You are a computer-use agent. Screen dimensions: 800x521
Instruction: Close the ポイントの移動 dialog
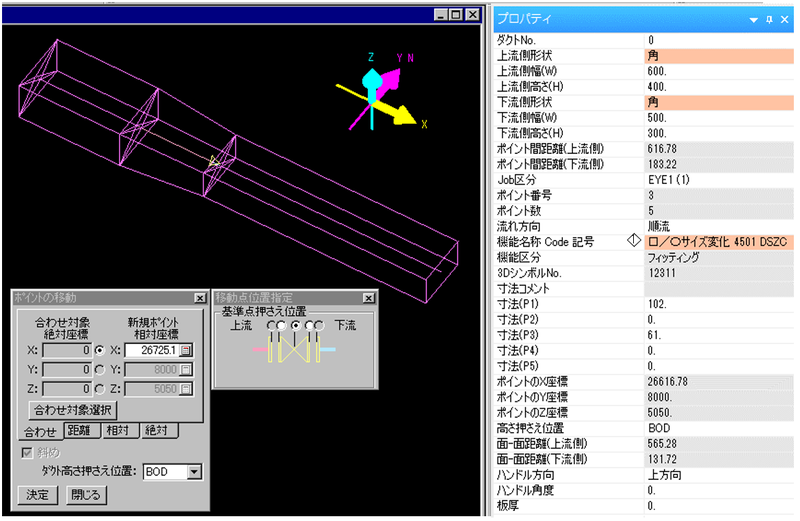click(199, 298)
